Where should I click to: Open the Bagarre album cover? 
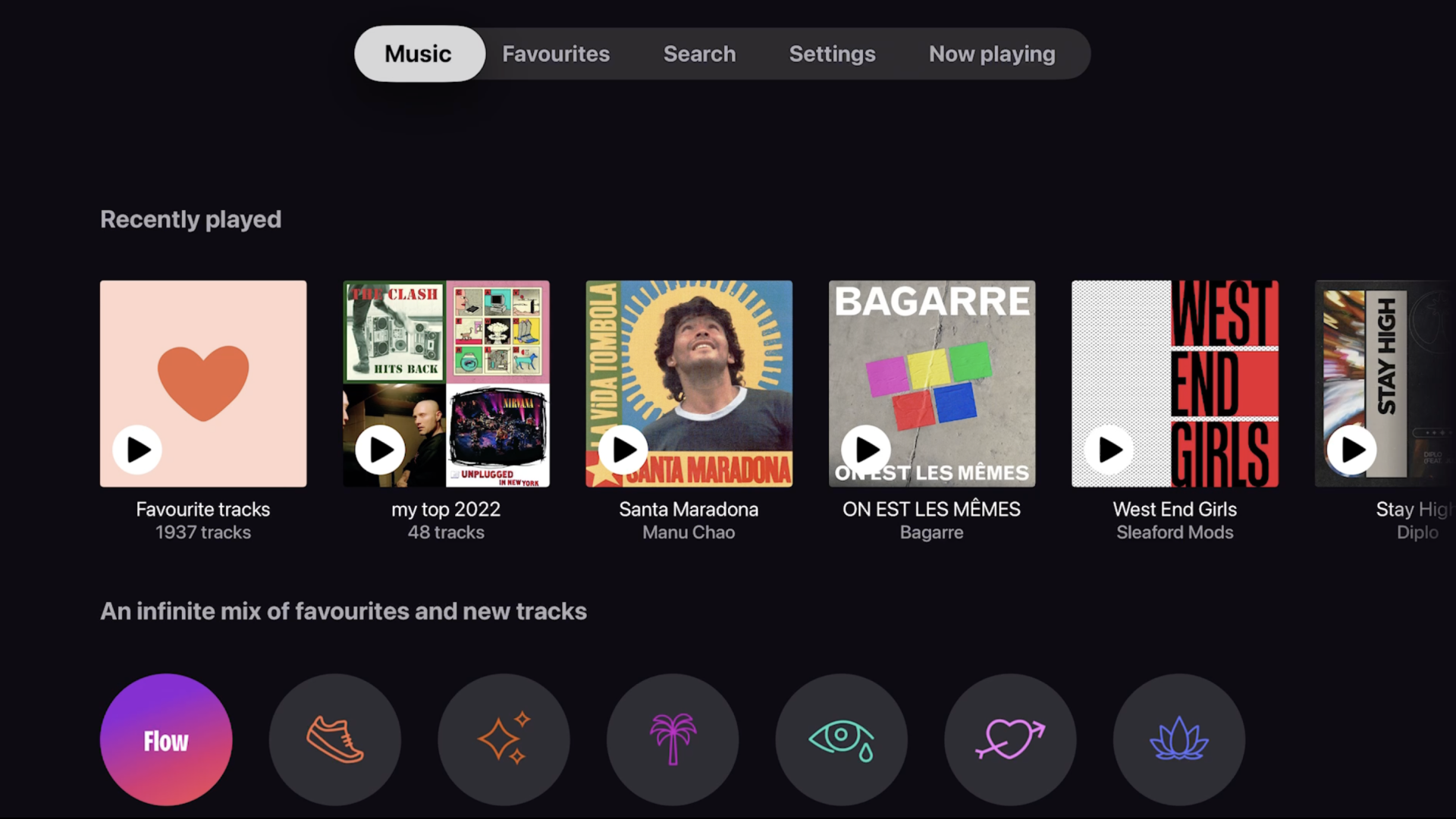click(932, 384)
